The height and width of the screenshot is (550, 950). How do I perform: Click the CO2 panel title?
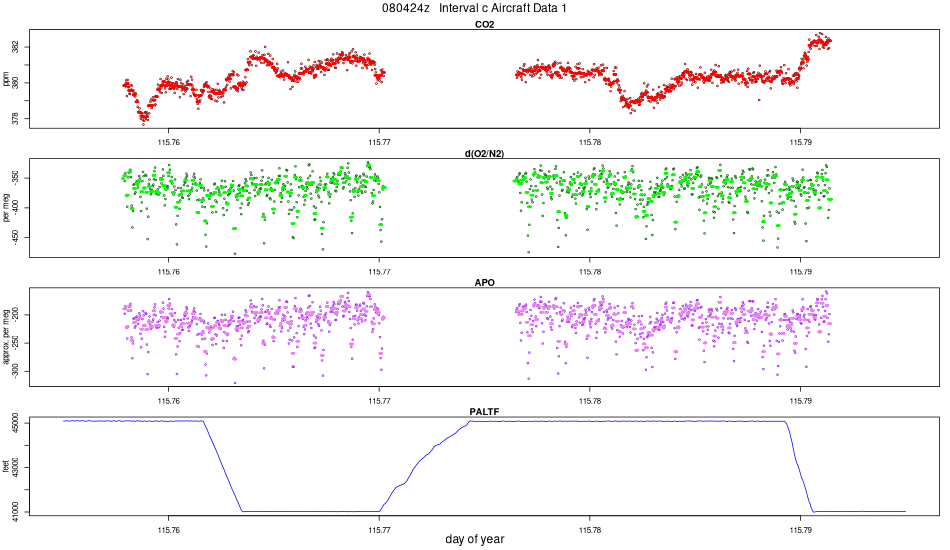[484, 25]
